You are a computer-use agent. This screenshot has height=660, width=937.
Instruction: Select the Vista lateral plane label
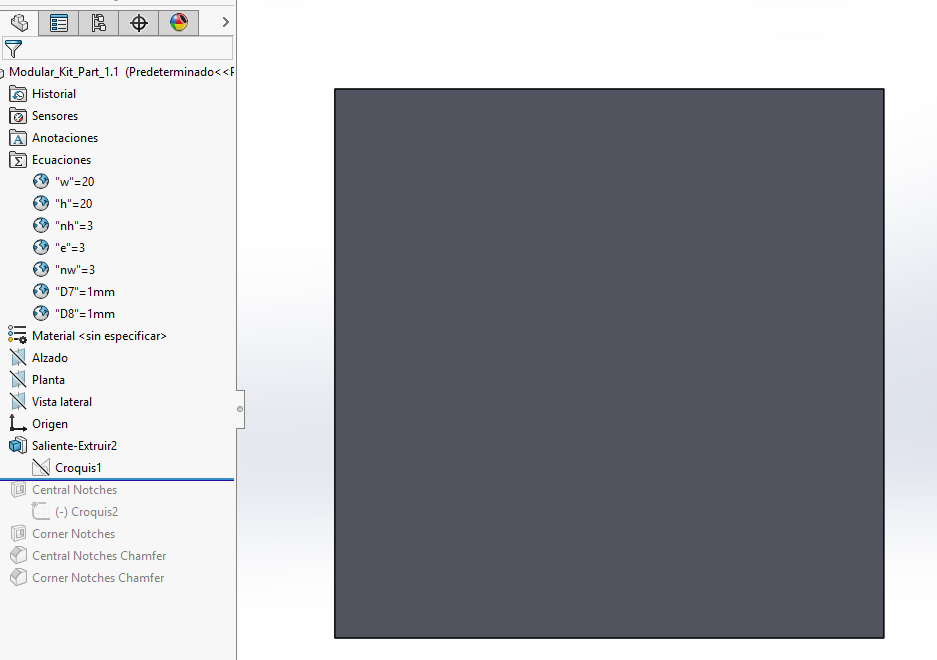tap(62, 402)
